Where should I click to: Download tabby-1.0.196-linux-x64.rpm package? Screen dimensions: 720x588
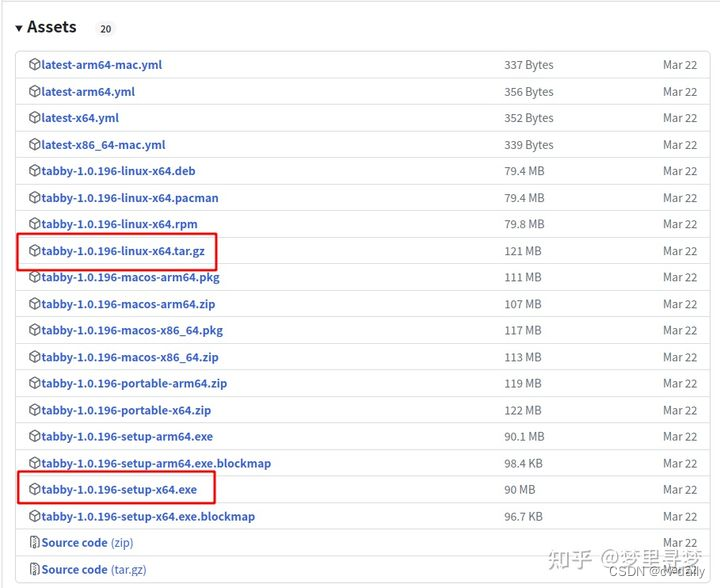tap(119, 224)
